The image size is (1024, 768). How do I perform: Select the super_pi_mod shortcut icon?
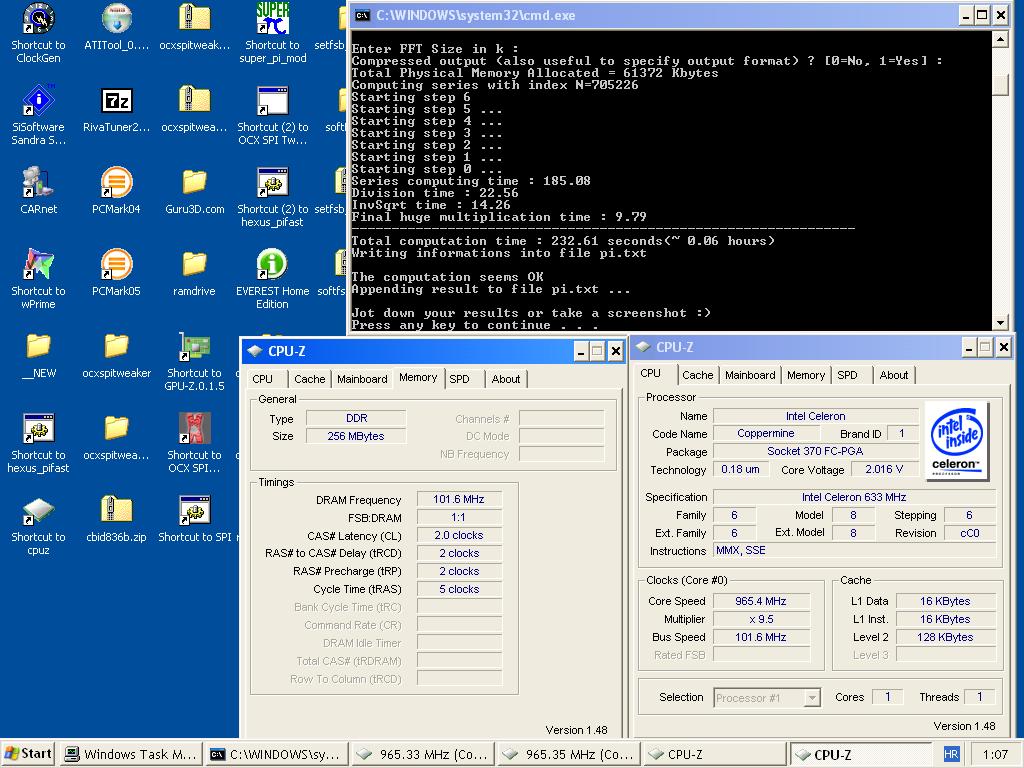tap(272, 18)
